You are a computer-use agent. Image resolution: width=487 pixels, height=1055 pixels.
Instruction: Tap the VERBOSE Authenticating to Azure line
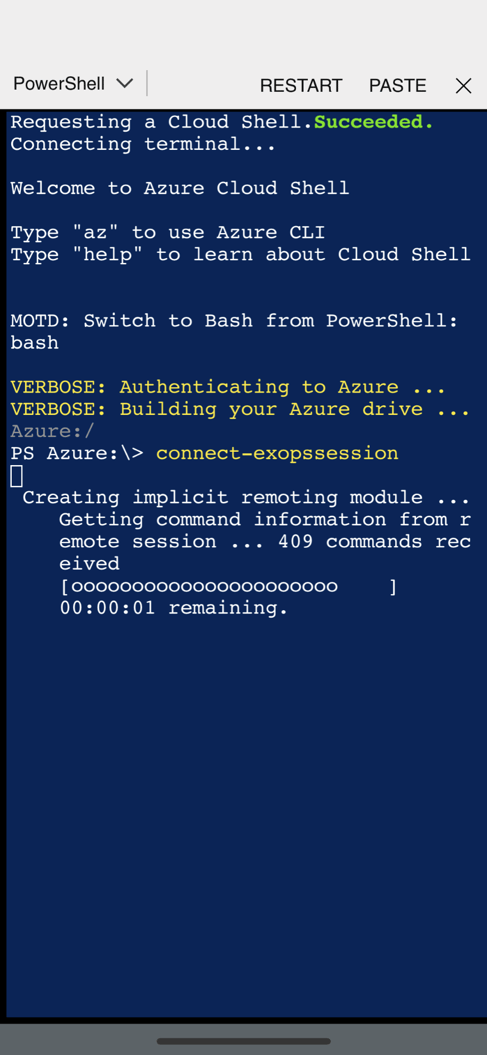pyautogui.click(x=228, y=387)
